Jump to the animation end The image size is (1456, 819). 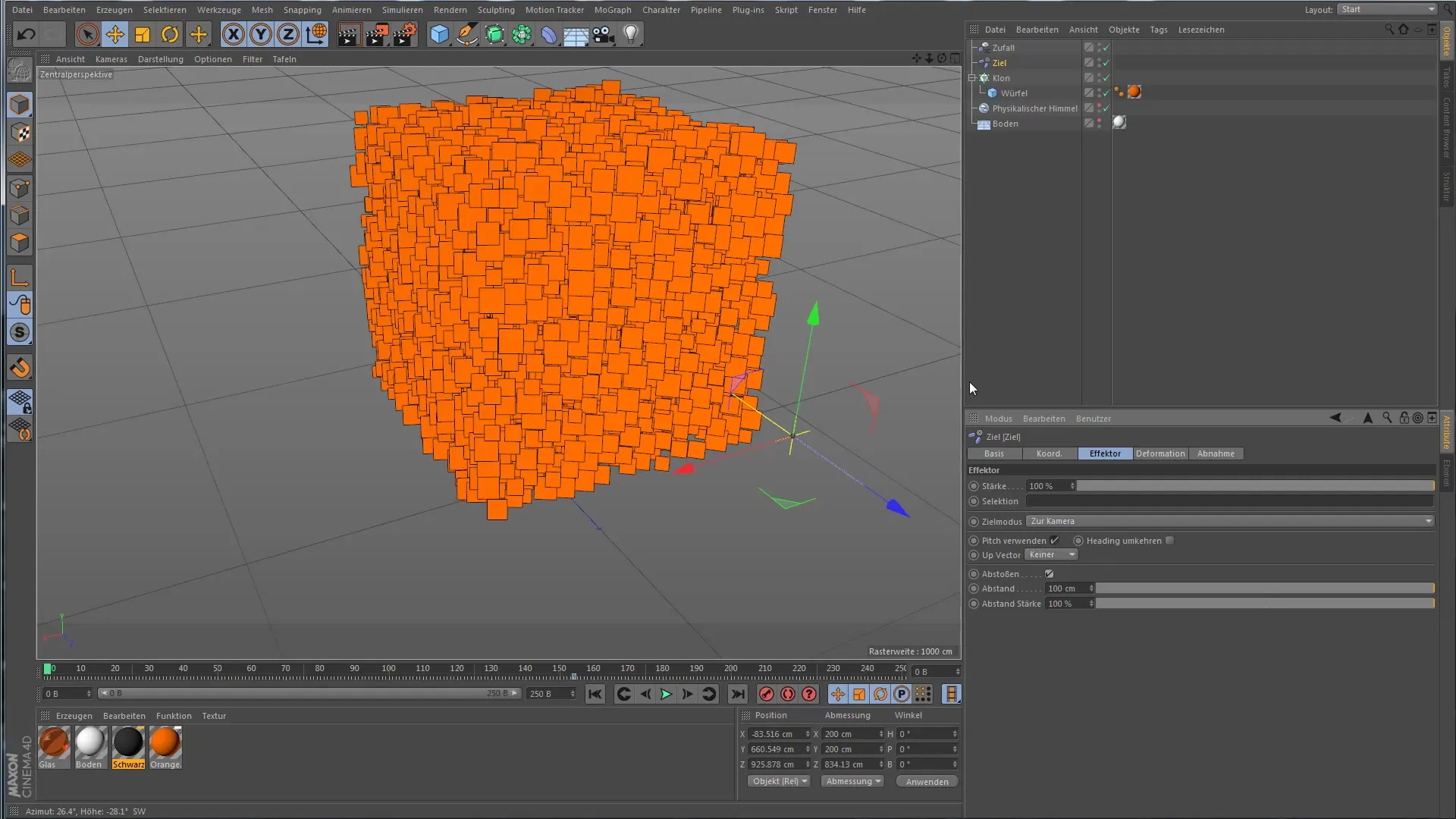pos(737,694)
